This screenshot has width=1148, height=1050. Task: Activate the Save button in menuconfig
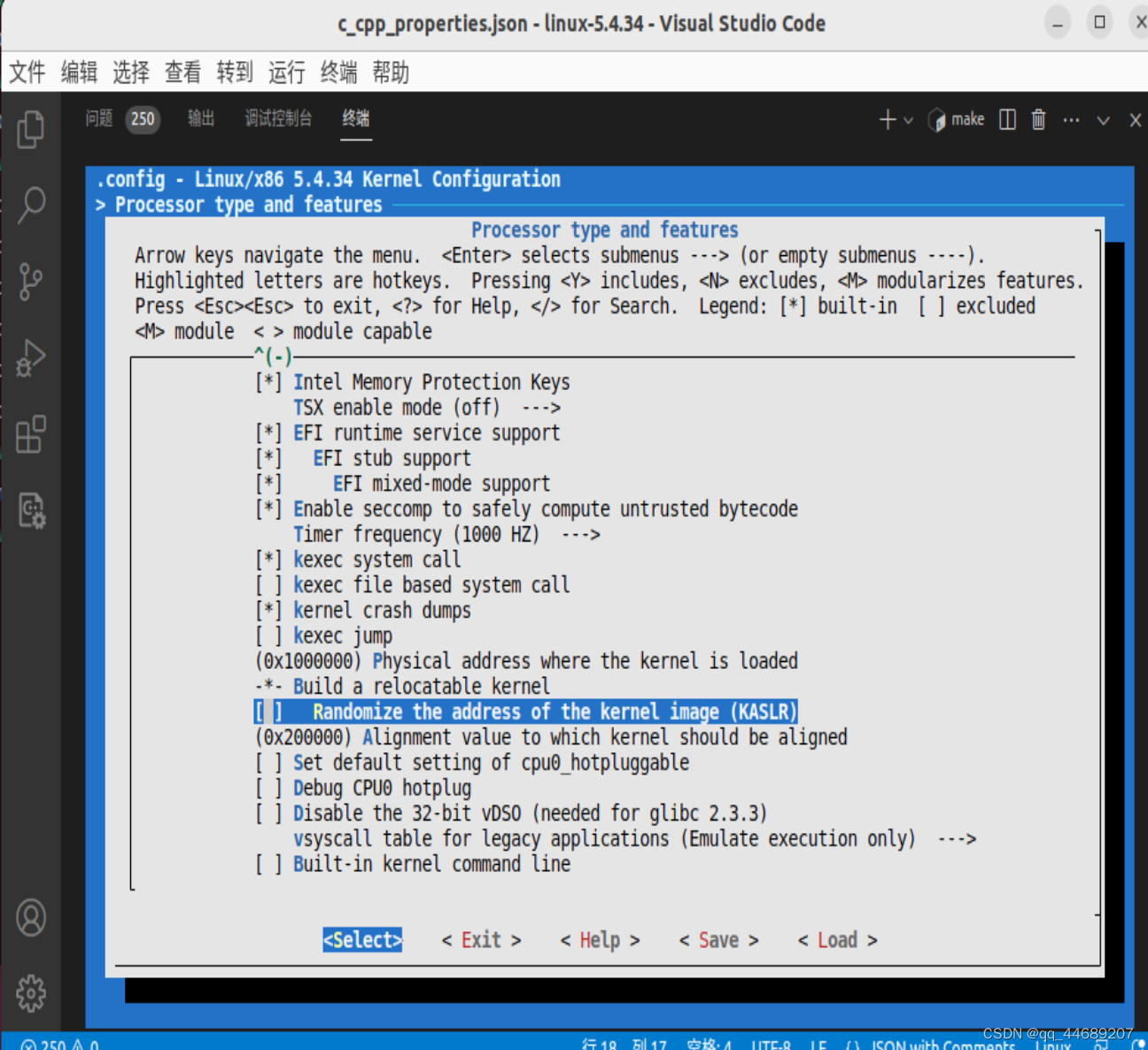tap(718, 940)
